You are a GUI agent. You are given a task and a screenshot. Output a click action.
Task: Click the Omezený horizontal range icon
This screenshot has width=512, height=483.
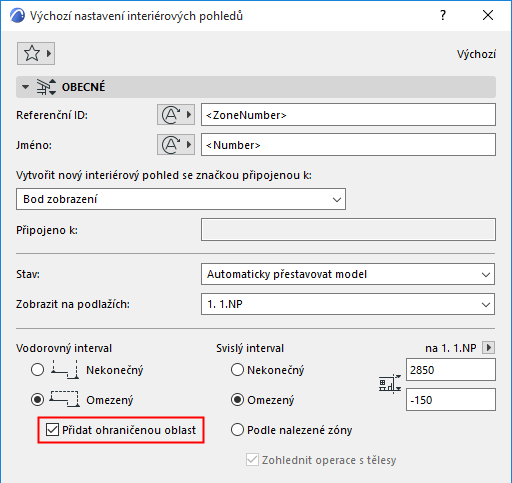pos(64,399)
